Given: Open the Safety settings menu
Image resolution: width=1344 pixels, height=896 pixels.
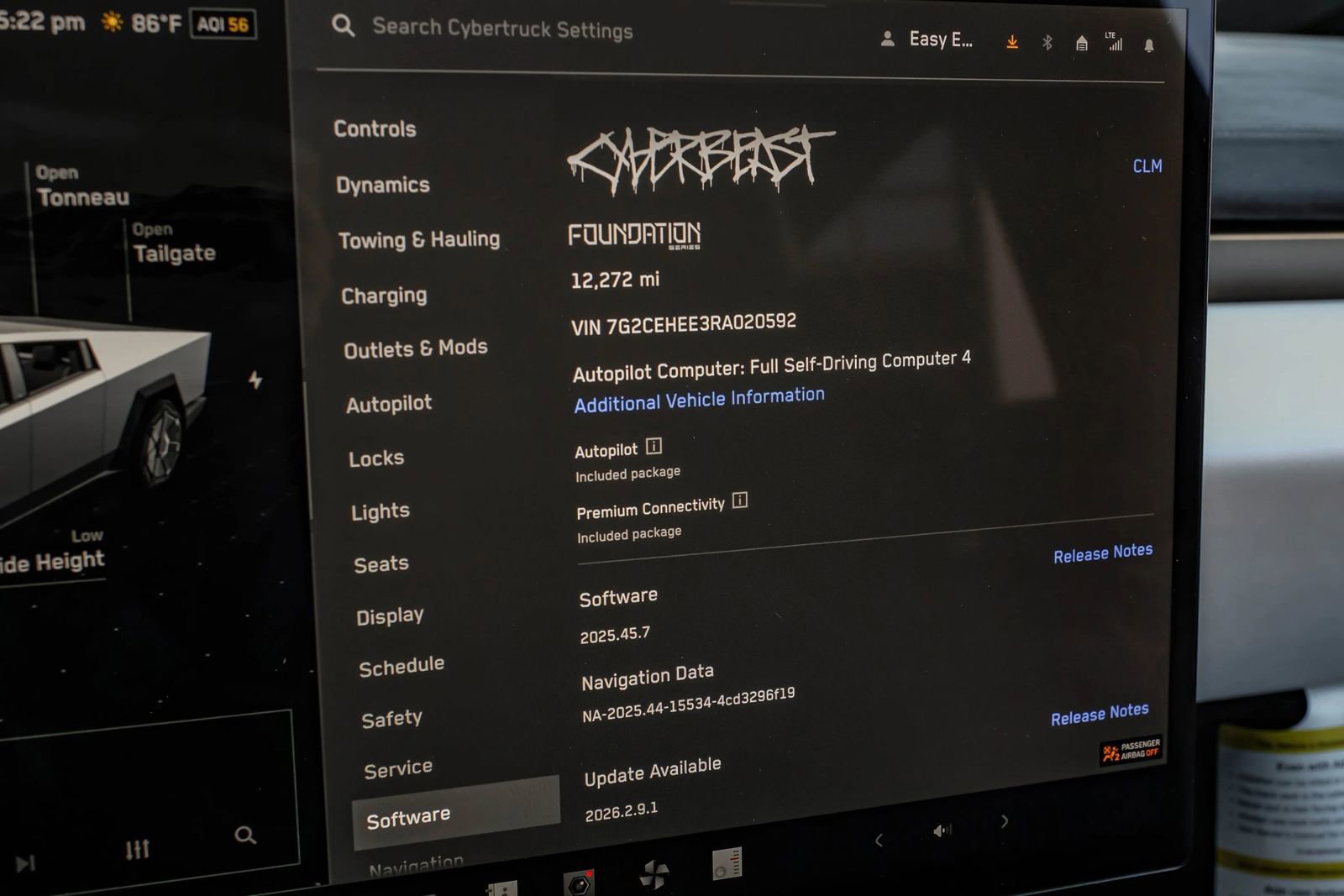Looking at the screenshot, I should click(x=391, y=719).
